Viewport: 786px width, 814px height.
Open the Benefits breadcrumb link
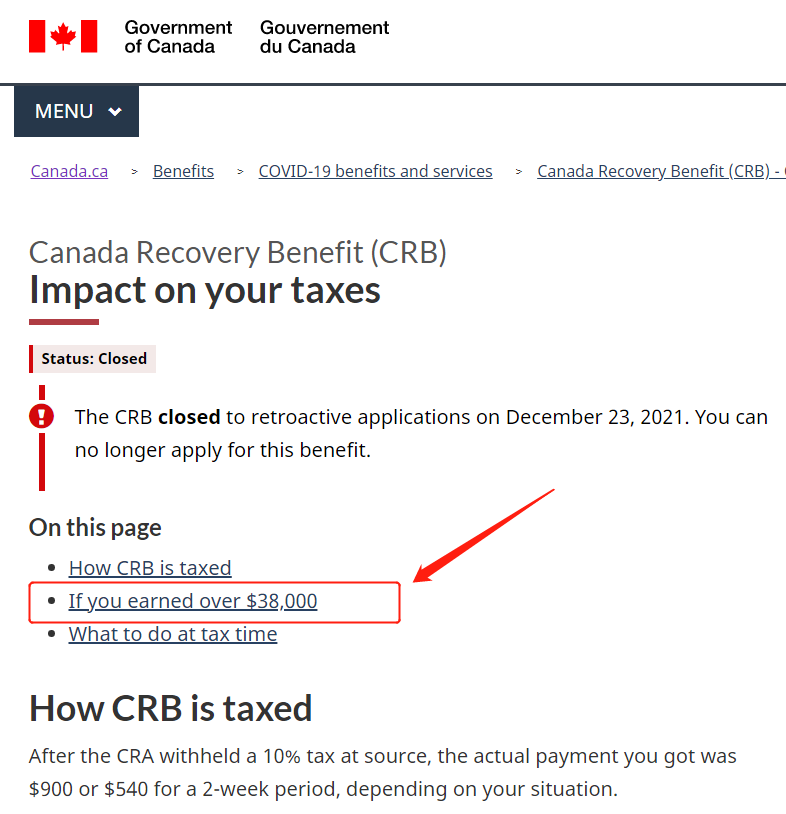click(183, 171)
